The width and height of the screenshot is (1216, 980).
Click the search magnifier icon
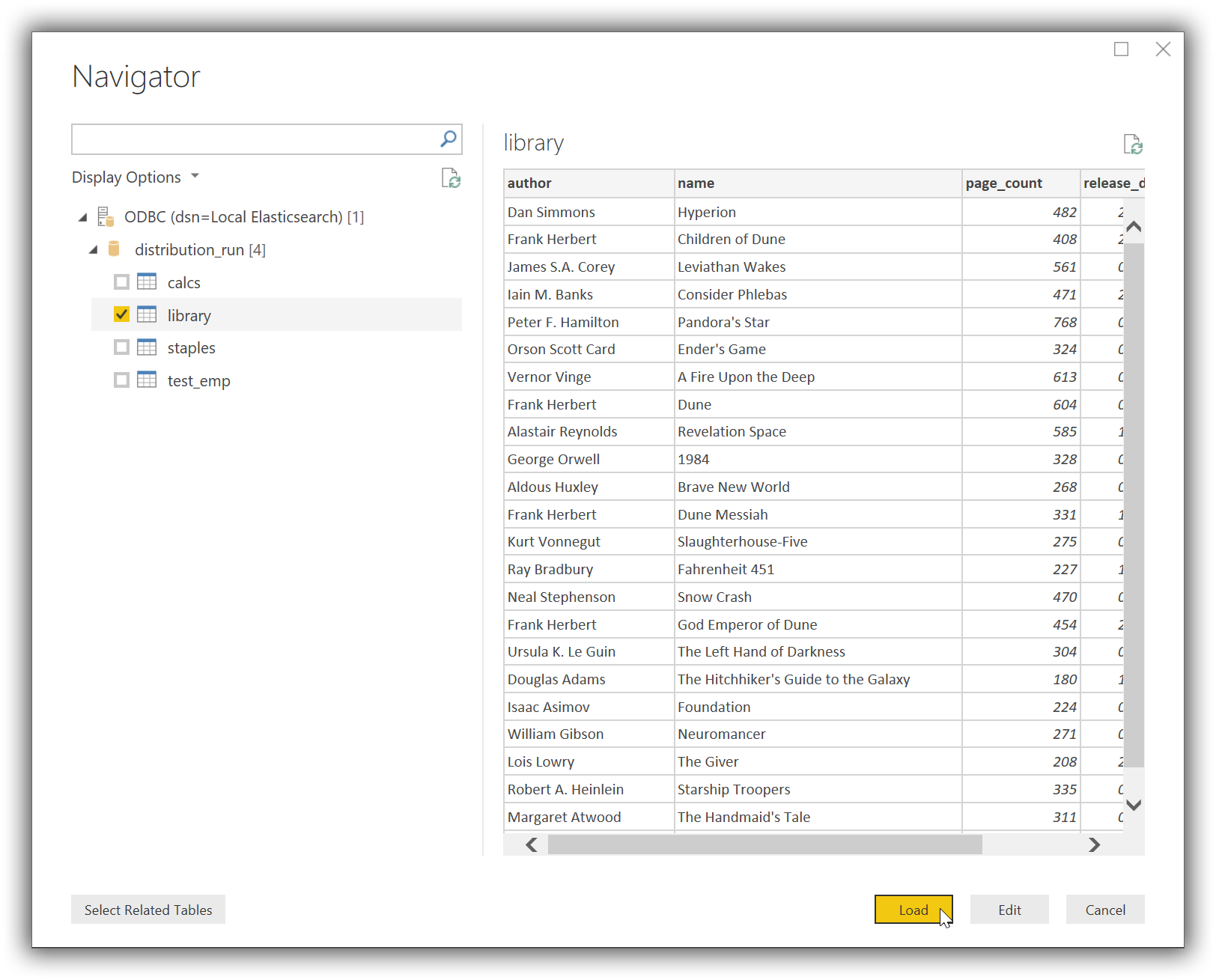448,139
